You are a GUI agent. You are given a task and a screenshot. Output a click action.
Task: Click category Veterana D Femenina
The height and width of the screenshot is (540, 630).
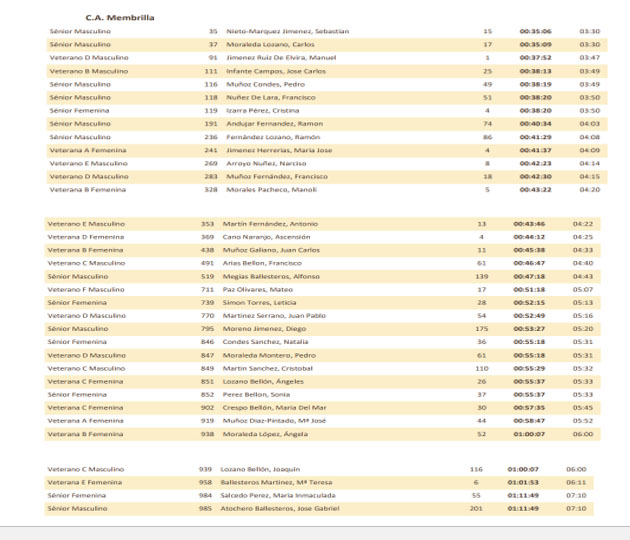[x=86, y=237]
